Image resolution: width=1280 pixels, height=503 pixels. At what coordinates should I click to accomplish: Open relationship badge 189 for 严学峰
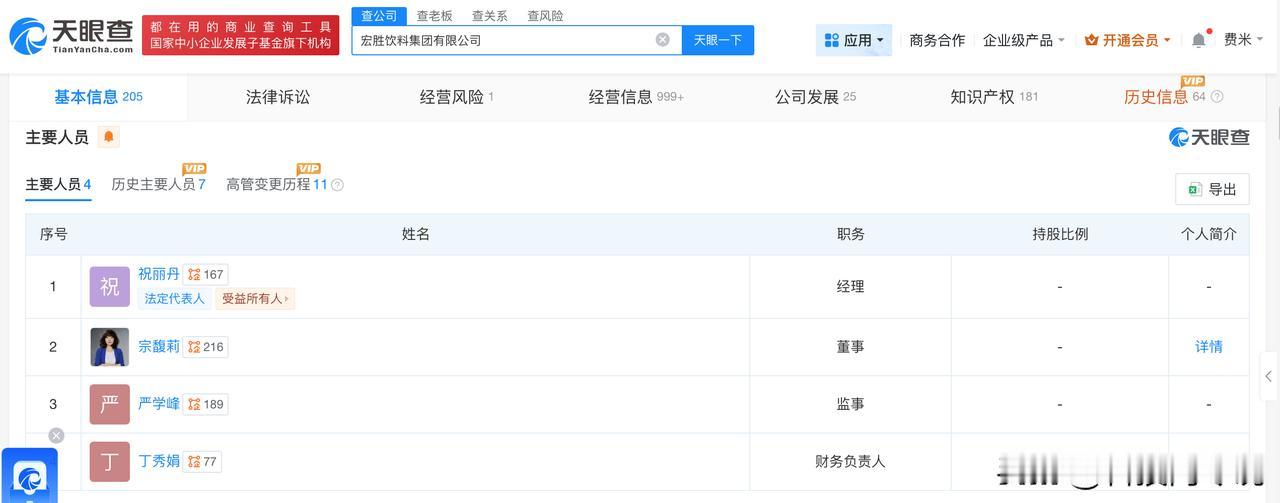click(206, 404)
